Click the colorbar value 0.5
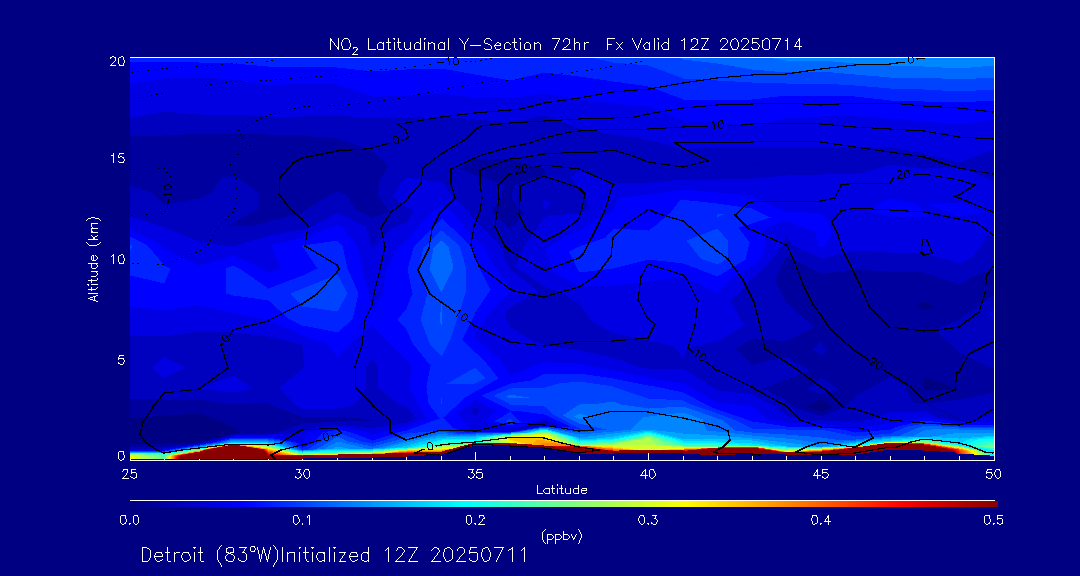 point(994,520)
